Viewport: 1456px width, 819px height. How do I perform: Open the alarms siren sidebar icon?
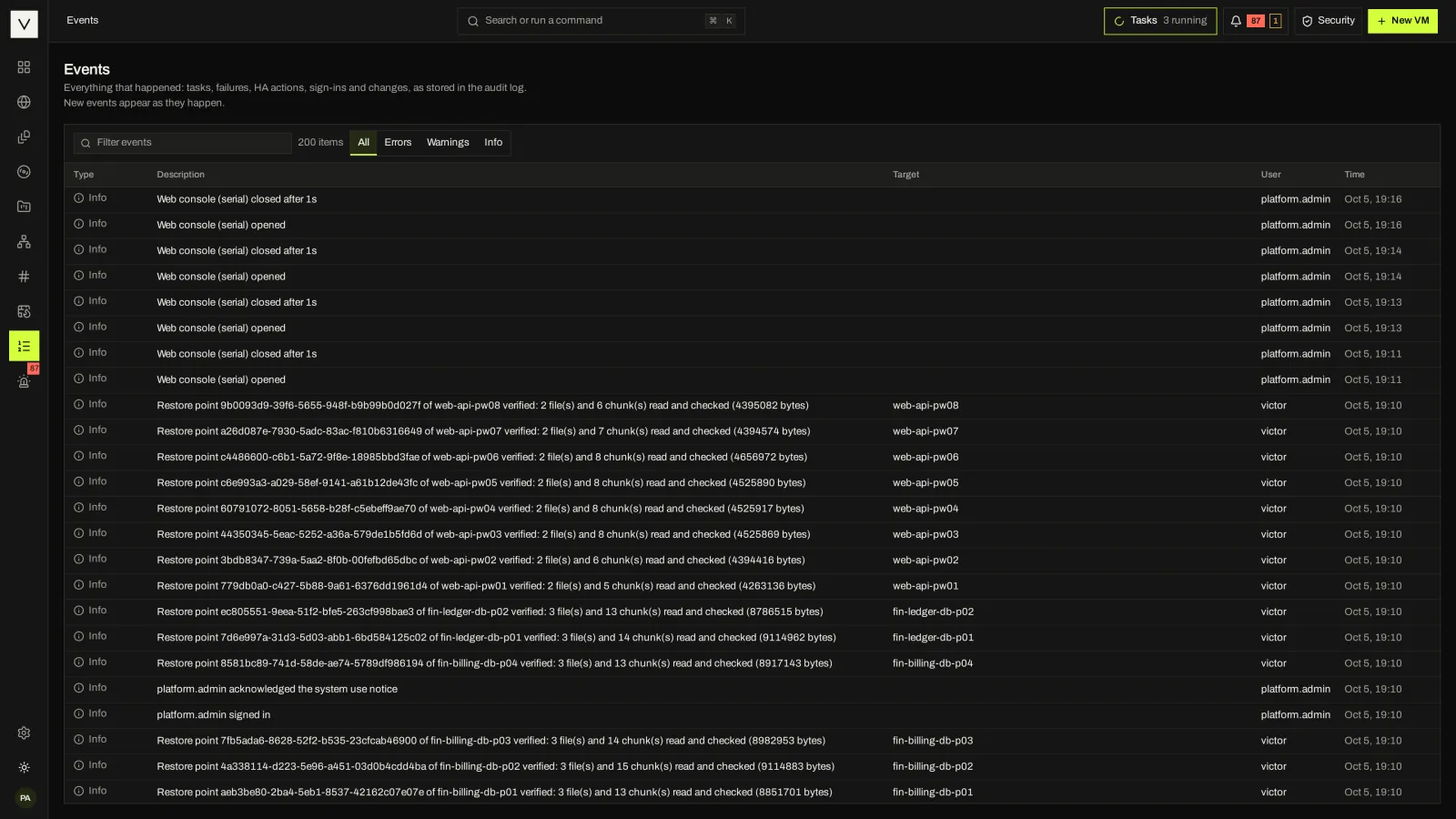(x=24, y=381)
